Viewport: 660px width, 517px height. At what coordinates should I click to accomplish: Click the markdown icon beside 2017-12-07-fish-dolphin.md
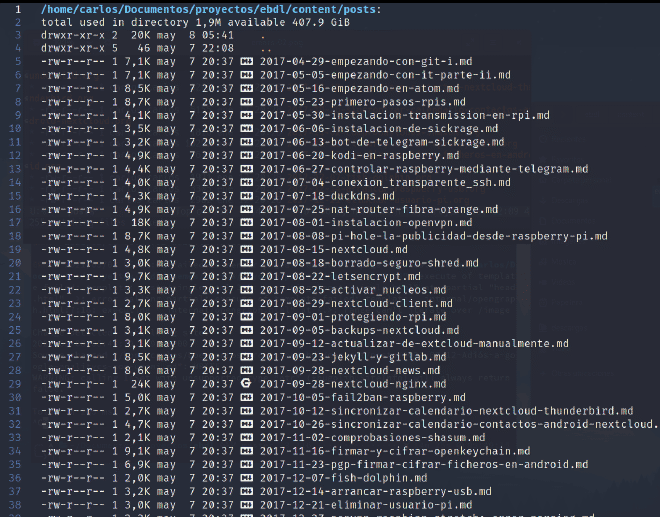tap(247, 478)
